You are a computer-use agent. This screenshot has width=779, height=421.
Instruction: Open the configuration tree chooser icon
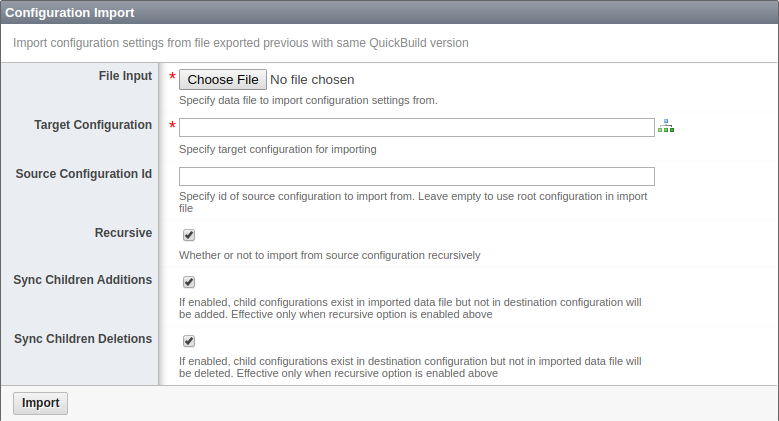[666, 126]
